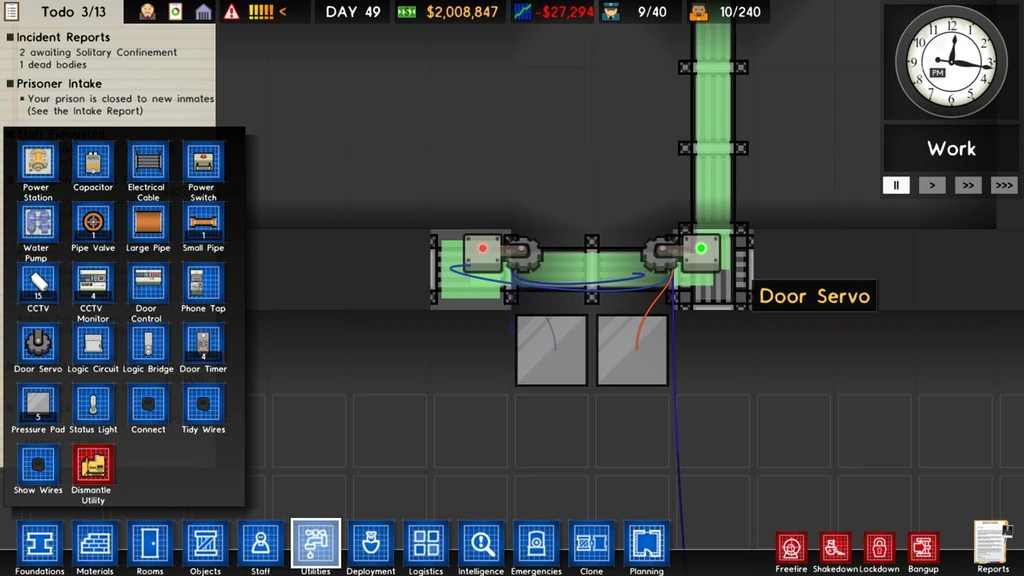This screenshot has height=576, width=1024.
Task: Select the Power Station utility
Action: [x=38, y=162]
